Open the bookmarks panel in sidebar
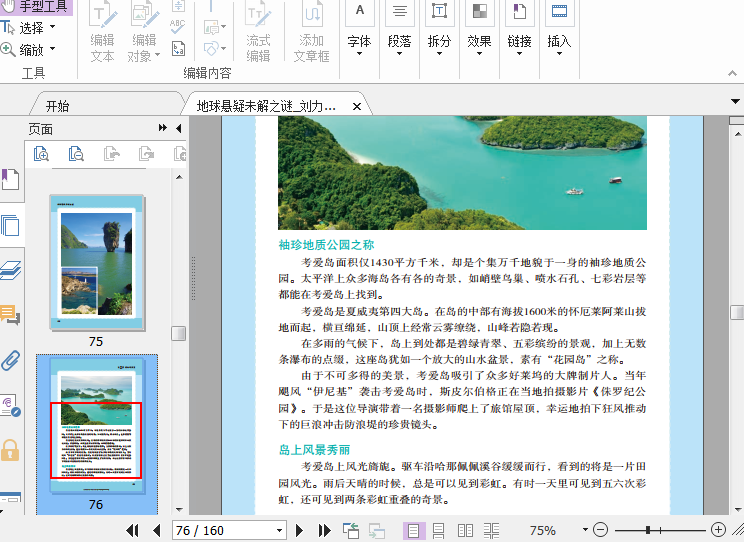This screenshot has height=542, width=744. (10, 180)
